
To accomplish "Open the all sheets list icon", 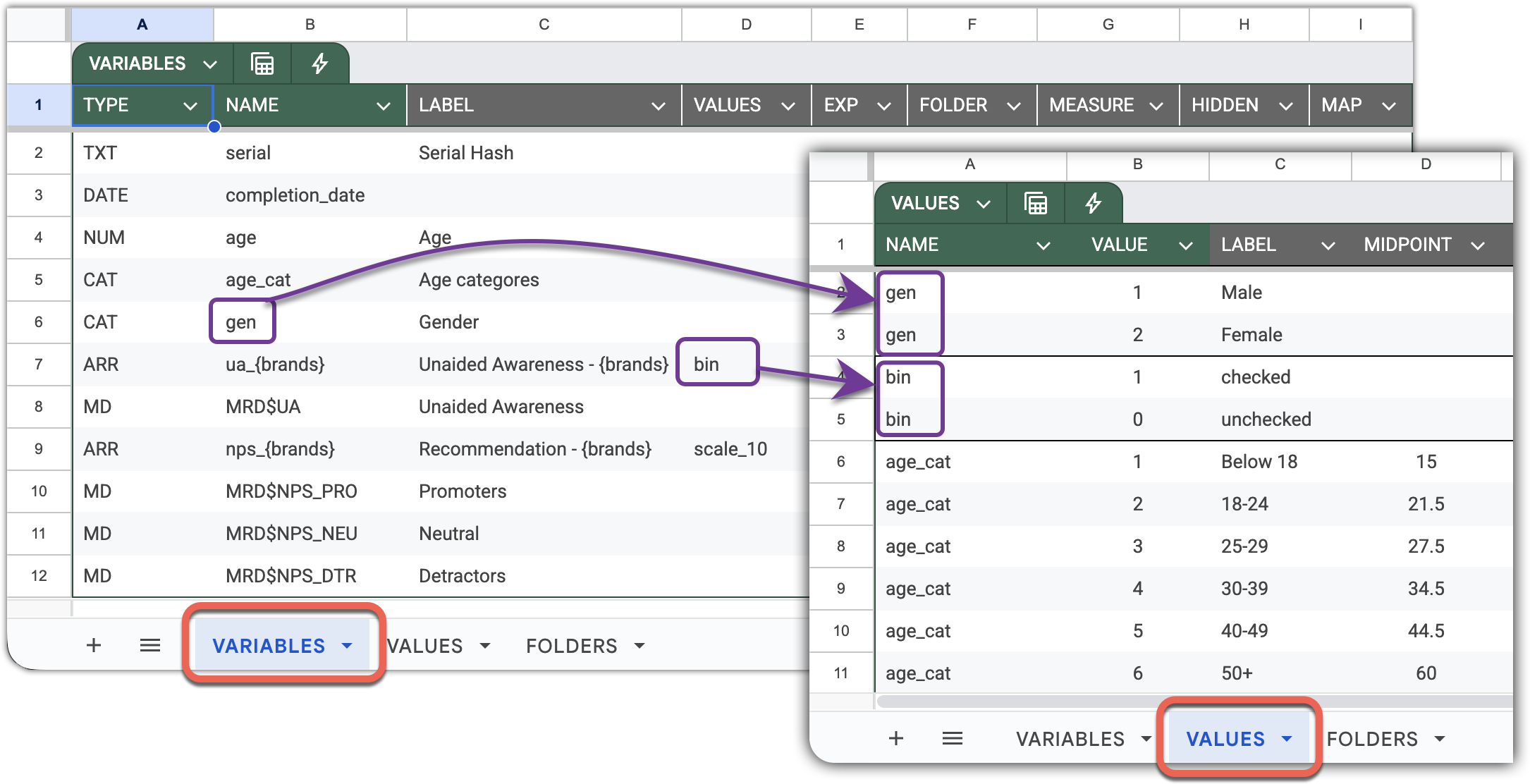I will click(150, 645).
